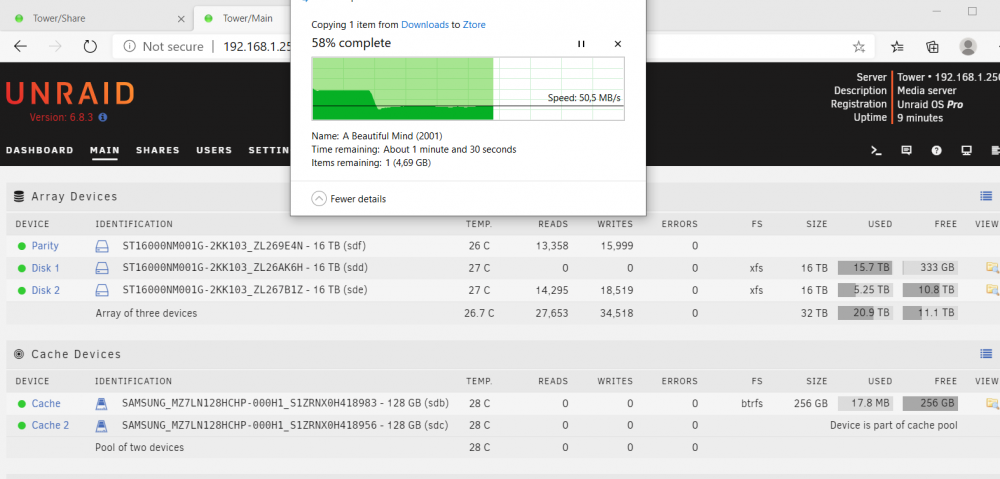Open the Shares menu
1000x479 pixels.
coord(158,151)
